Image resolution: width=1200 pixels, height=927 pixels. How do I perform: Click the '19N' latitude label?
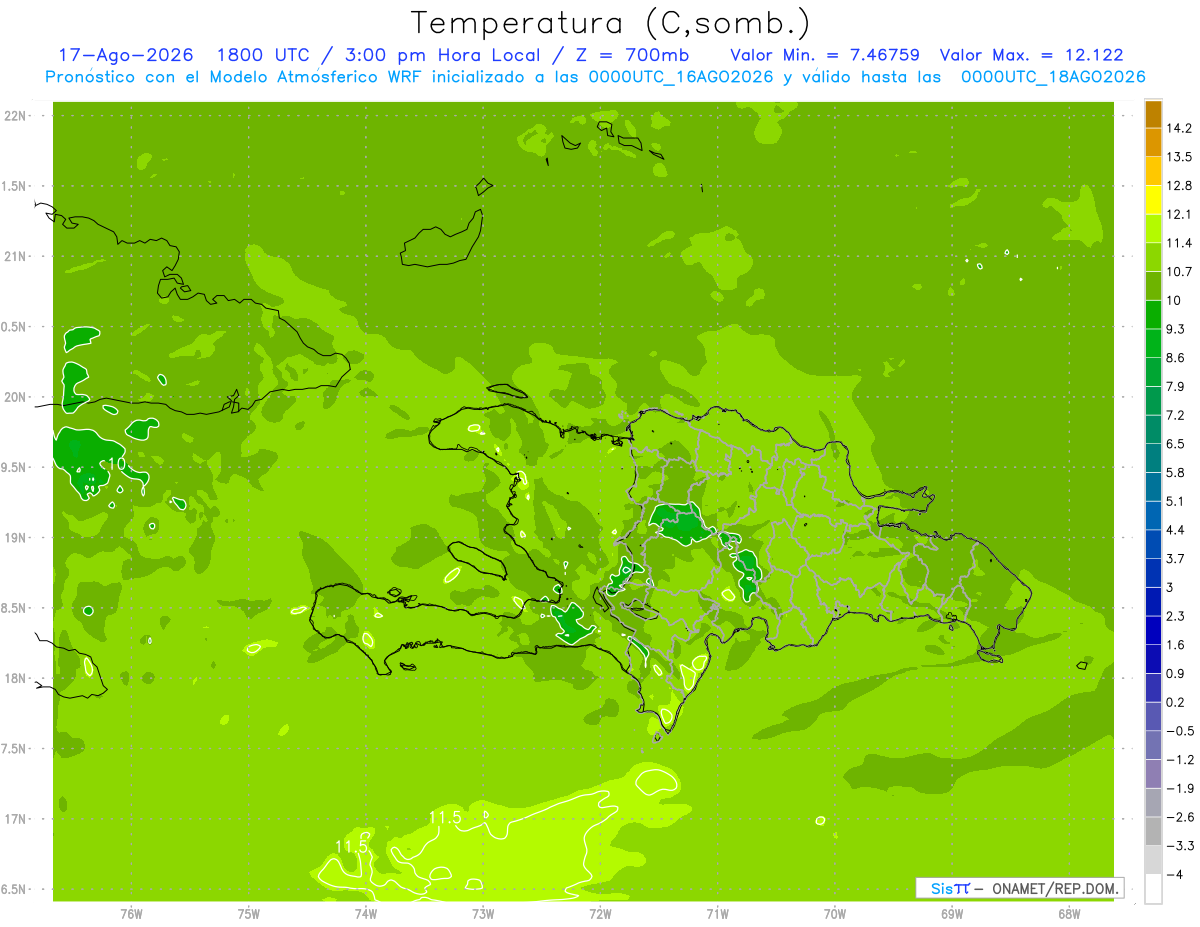click(x=17, y=537)
